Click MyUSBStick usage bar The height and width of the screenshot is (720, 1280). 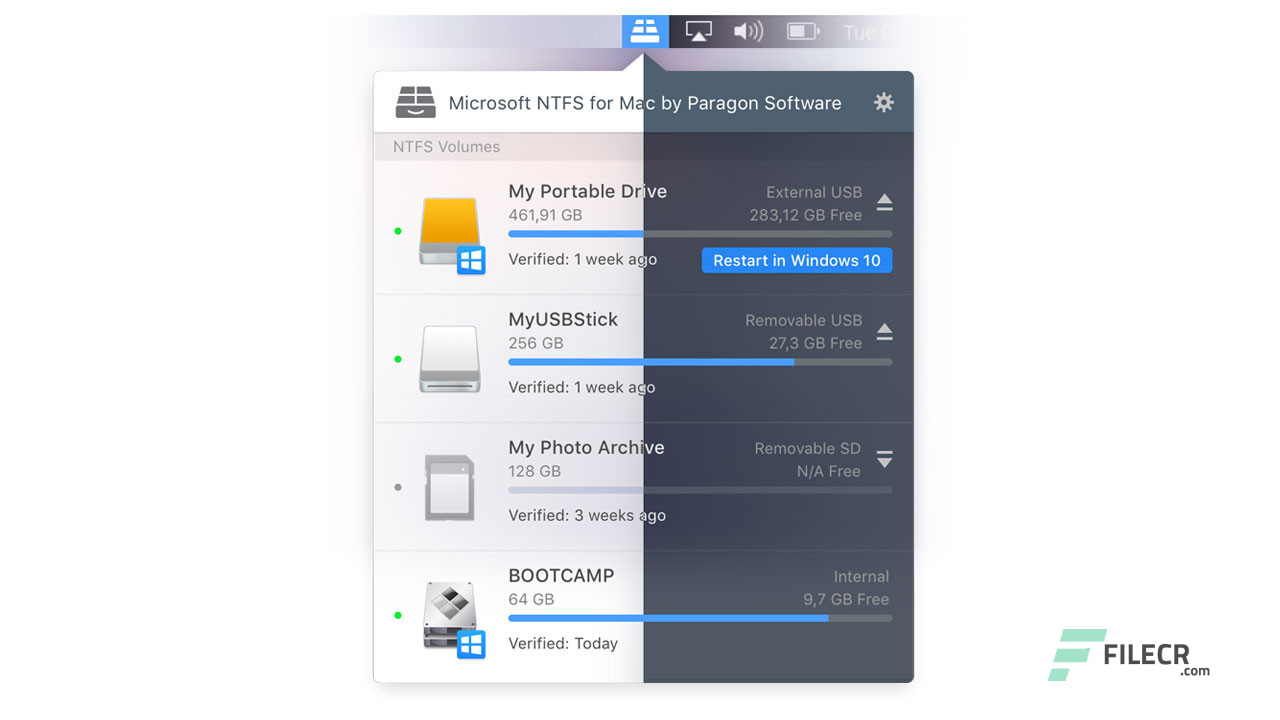coord(700,362)
